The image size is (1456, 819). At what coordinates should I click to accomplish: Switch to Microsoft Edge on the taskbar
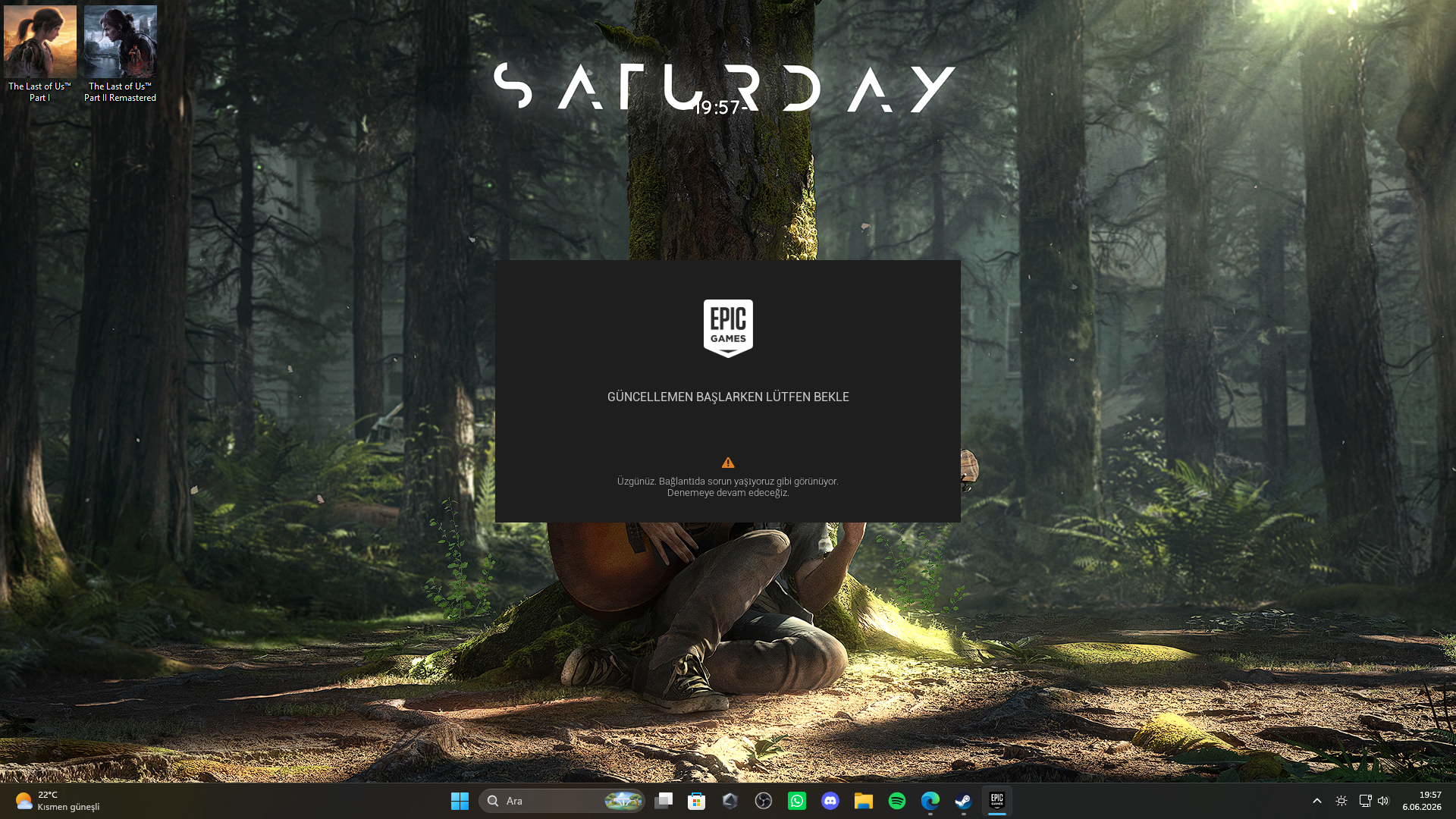[x=930, y=801]
